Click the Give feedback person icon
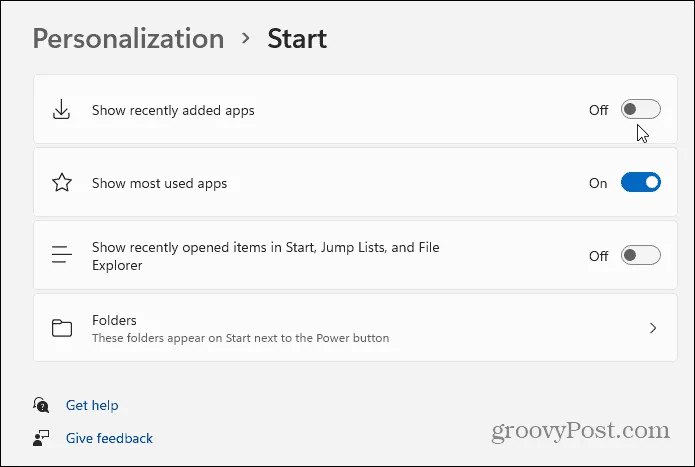Viewport: 695px width, 467px height. (x=41, y=438)
